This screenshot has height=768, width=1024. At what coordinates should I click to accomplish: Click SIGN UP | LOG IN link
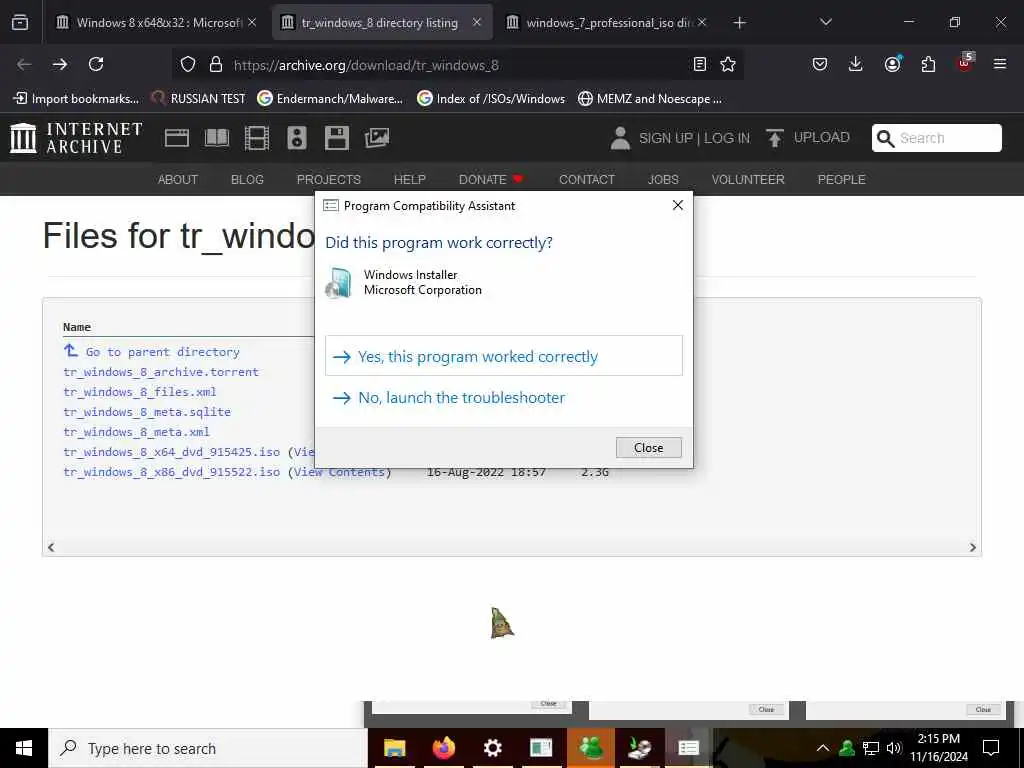point(694,138)
